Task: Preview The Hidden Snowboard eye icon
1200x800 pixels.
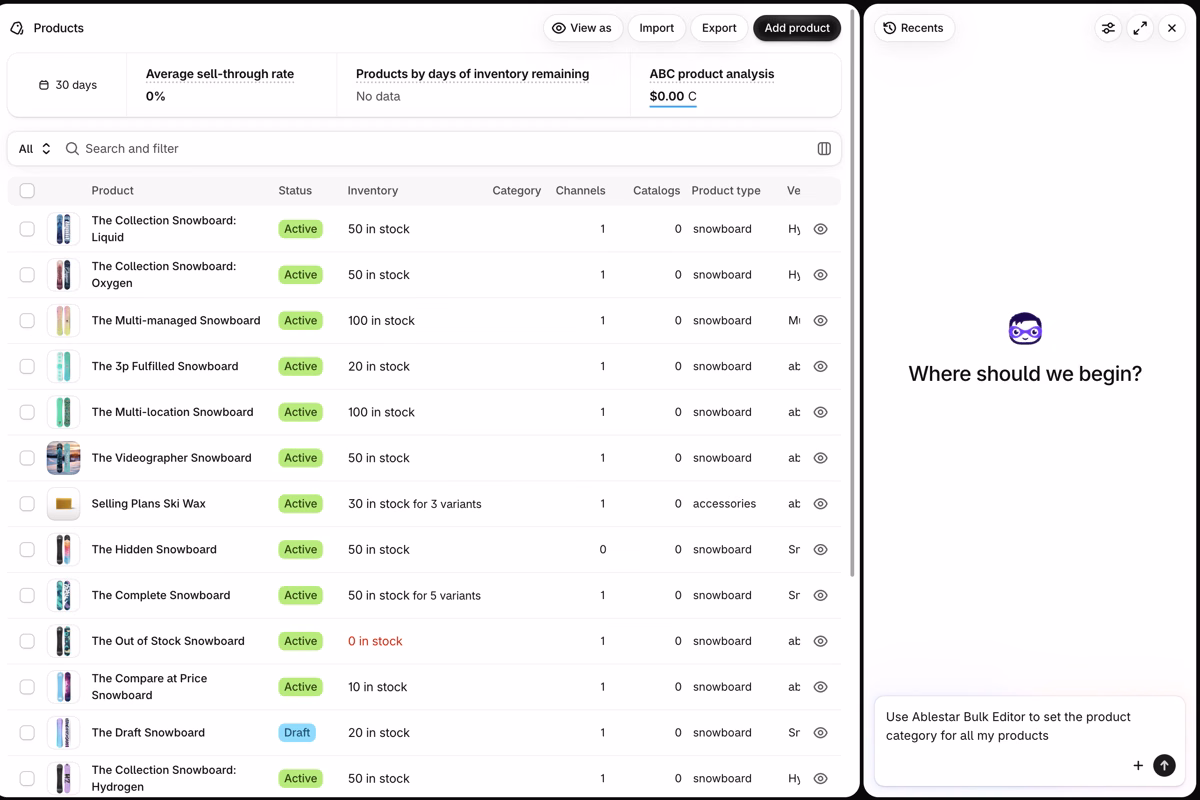Action: pos(820,550)
